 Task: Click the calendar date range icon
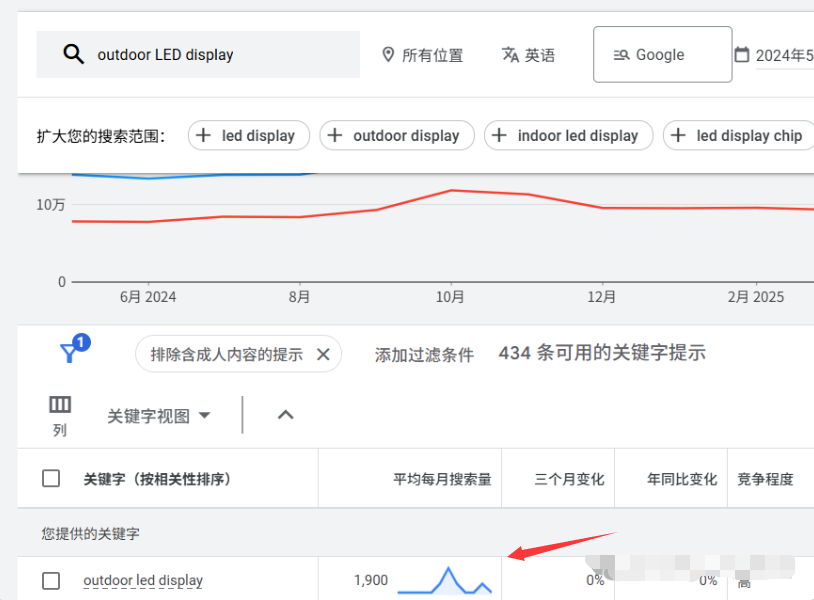point(742,54)
